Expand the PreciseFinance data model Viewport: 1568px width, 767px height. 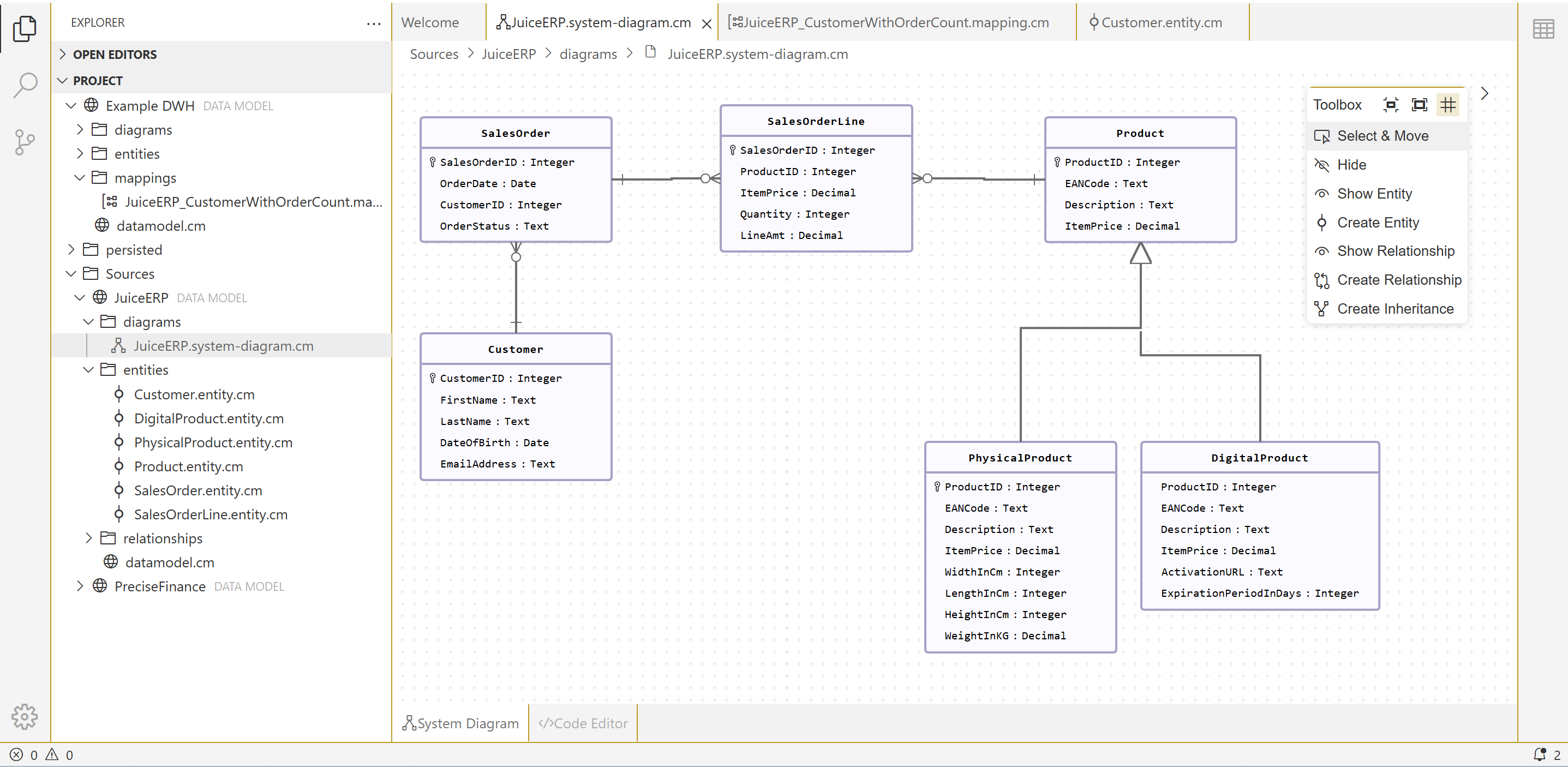[x=159, y=586]
